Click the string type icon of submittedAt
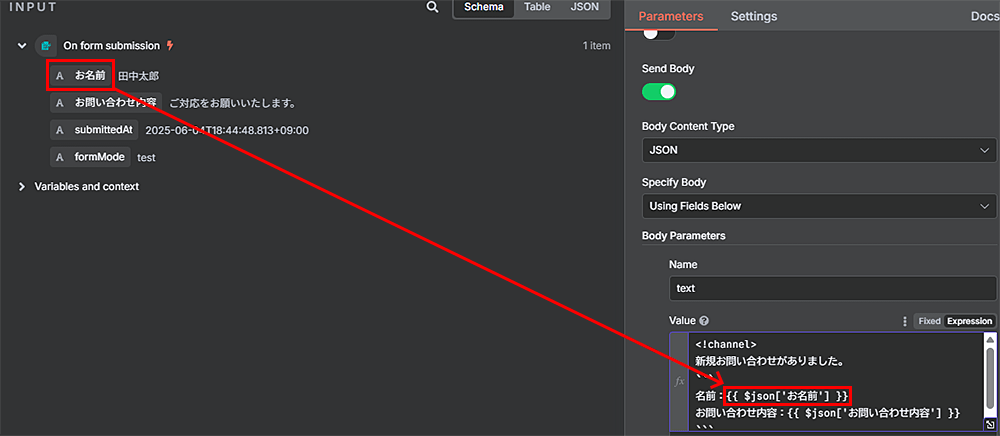1000x436 pixels. 60,130
